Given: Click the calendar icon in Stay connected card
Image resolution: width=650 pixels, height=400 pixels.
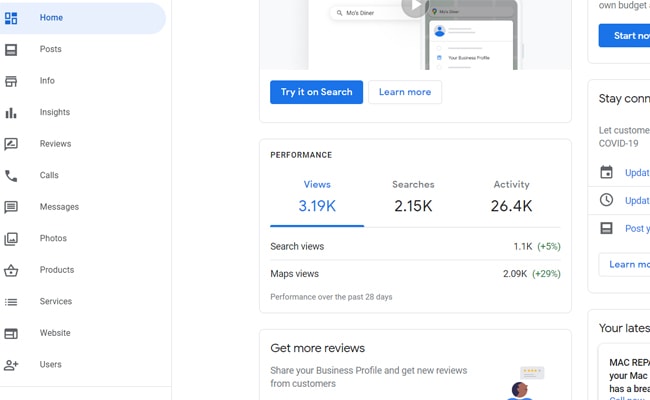Looking at the screenshot, I should [606, 172].
